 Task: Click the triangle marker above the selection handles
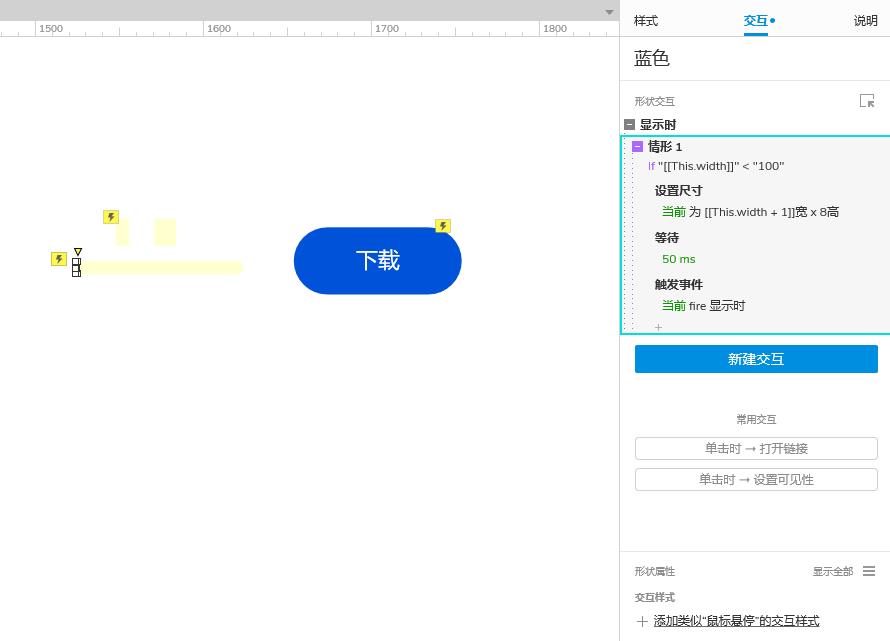(78, 252)
